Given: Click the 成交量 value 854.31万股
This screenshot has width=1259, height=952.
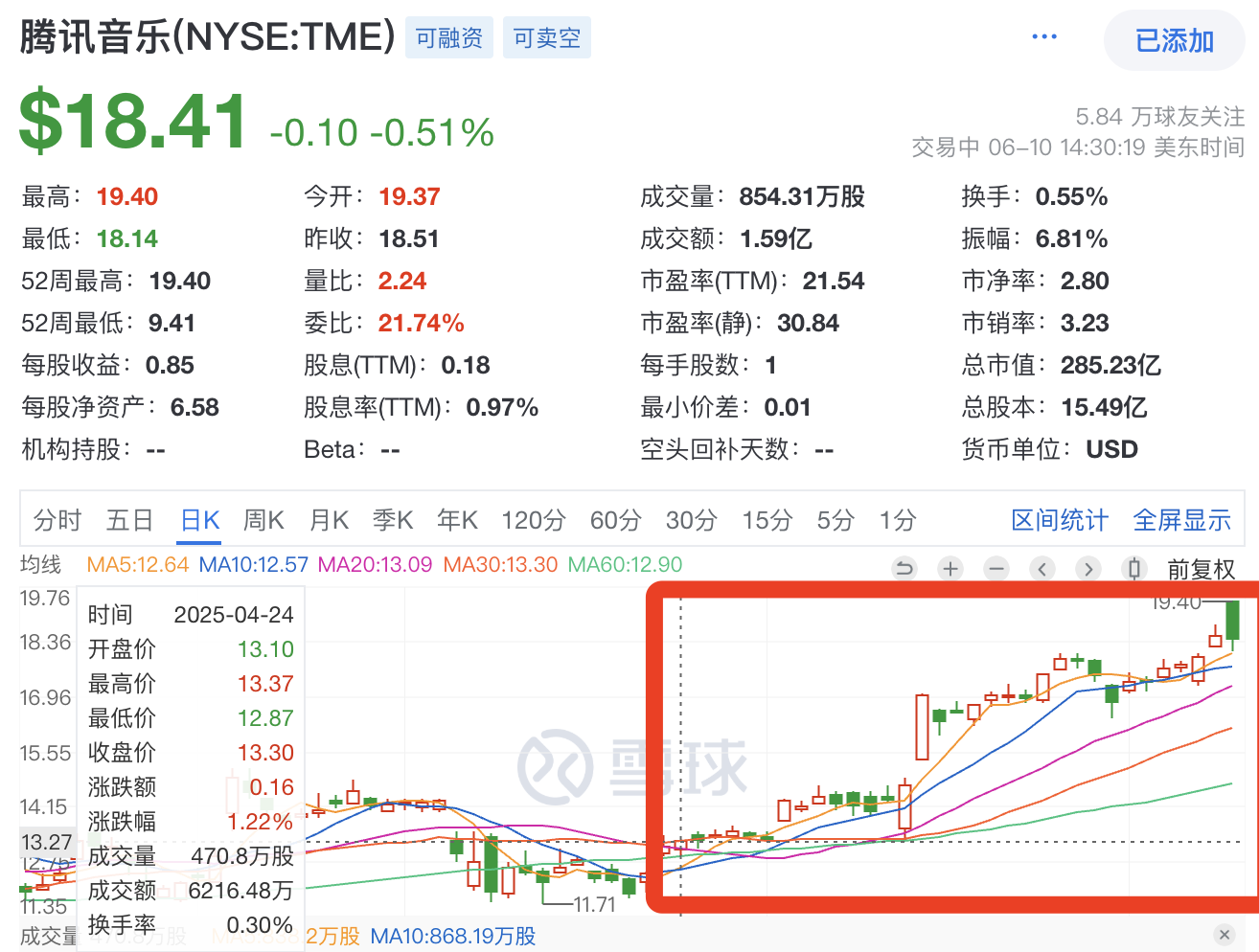Looking at the screenshot, I should pyautogui.click(x=802, y=196).
